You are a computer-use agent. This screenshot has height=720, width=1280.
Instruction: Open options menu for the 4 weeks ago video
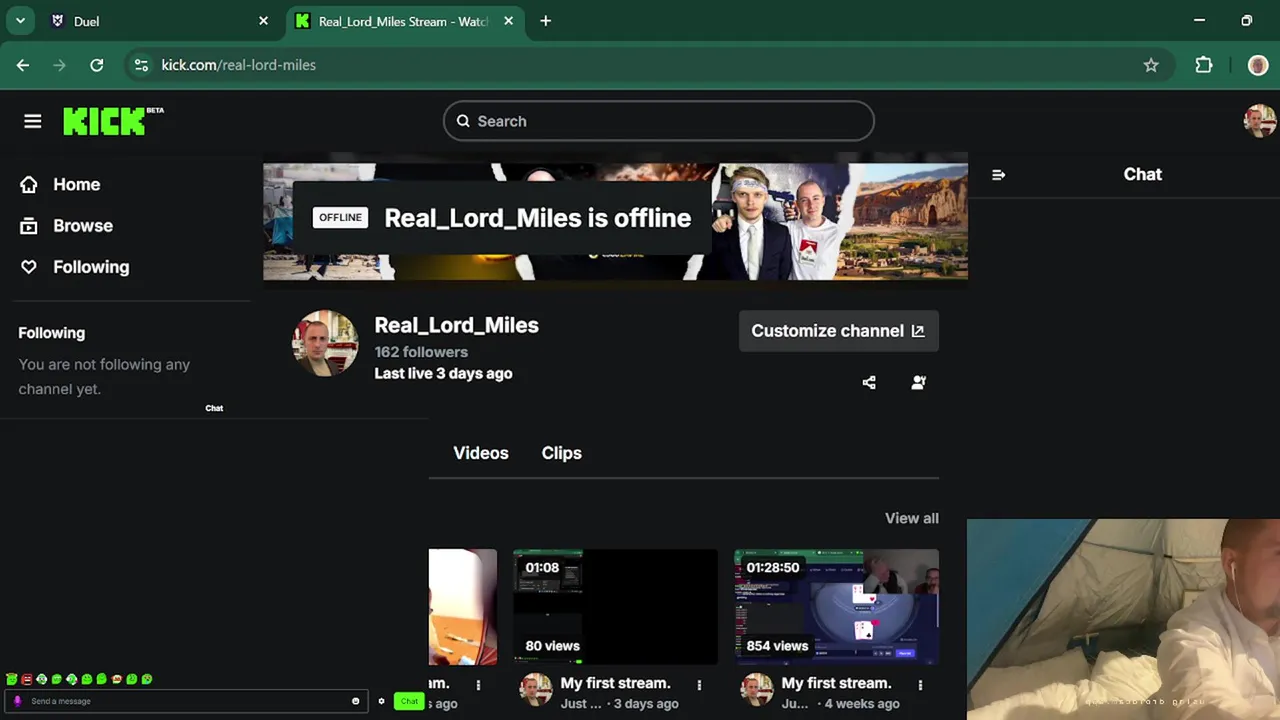pos(920,685)
